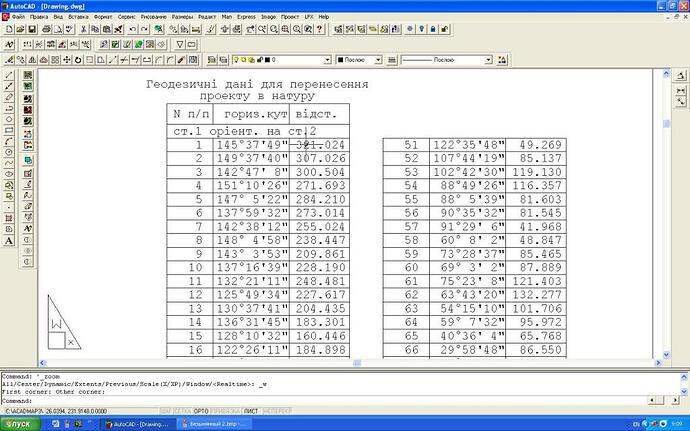The height and width of the screenshot is (431, 690).
Task: Open Файл menu
Action: click(18, 17)
